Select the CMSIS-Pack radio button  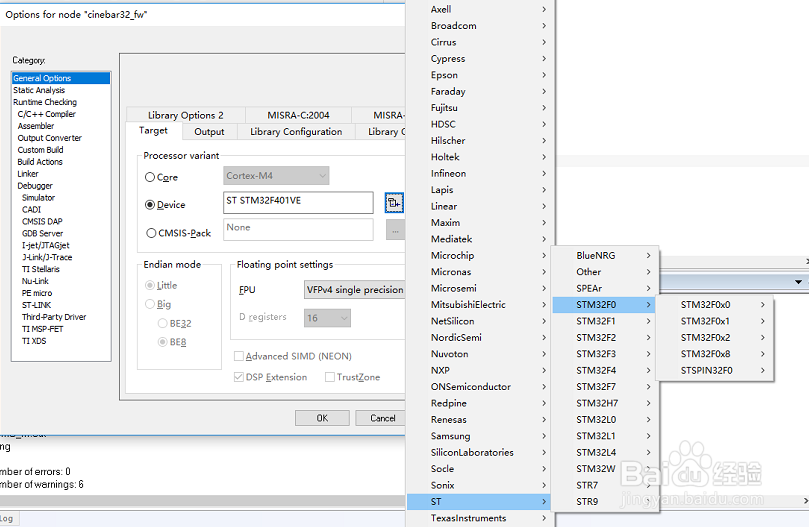point(151,233)
